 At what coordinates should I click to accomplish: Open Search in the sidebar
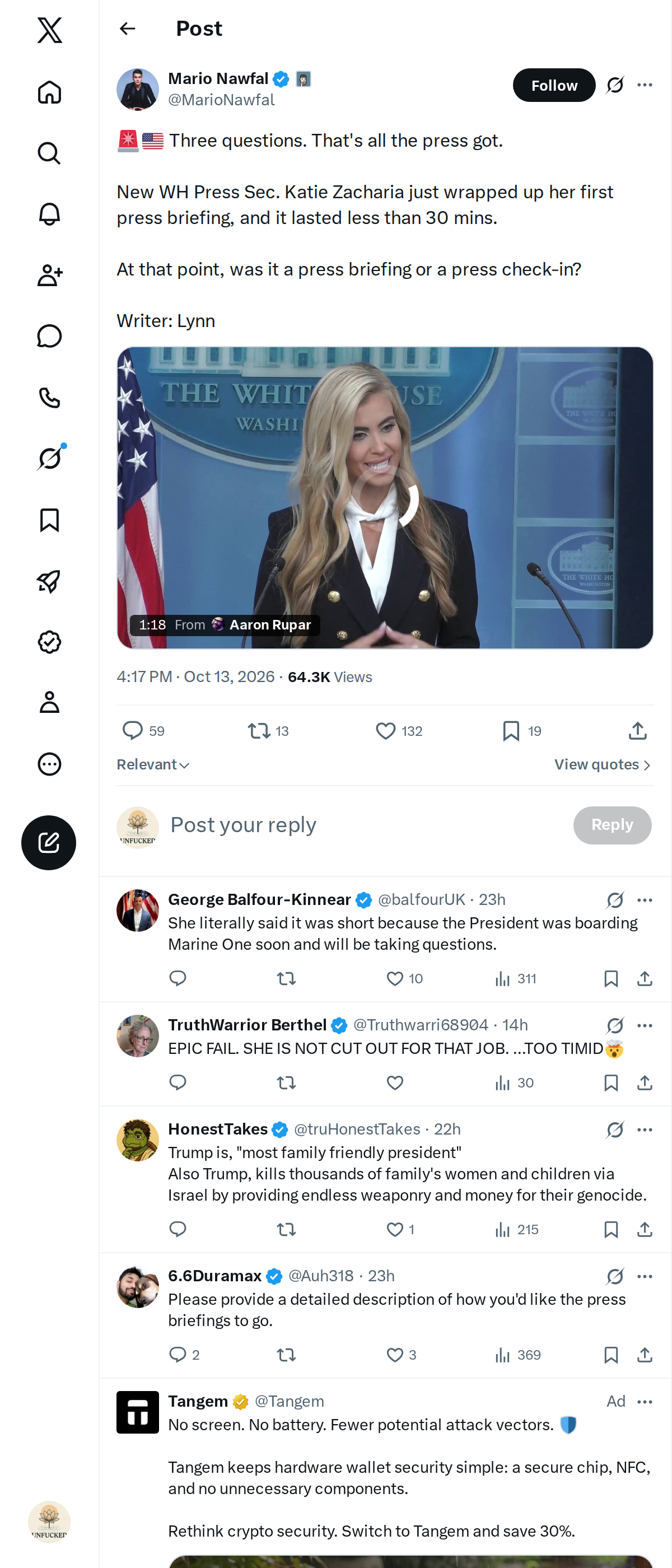click(x=49, y=153)
